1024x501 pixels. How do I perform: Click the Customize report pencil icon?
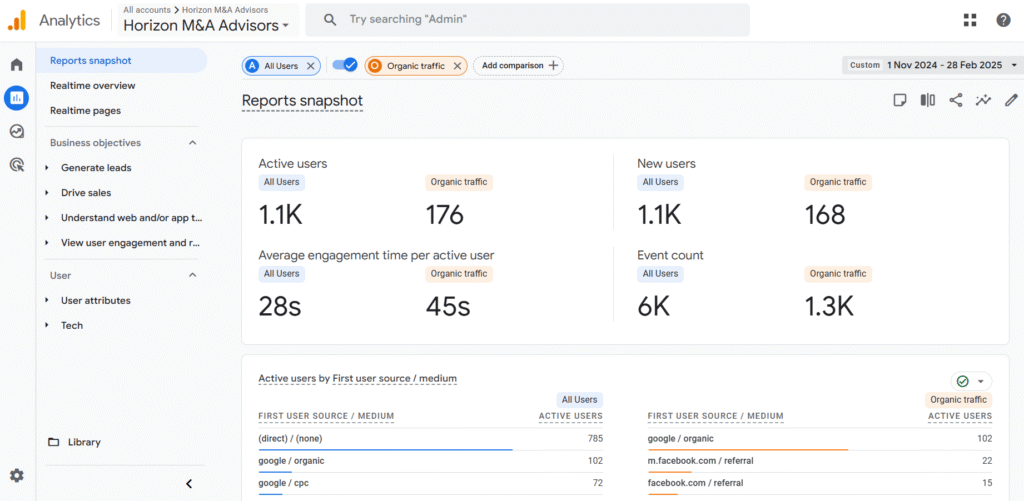1011,100
